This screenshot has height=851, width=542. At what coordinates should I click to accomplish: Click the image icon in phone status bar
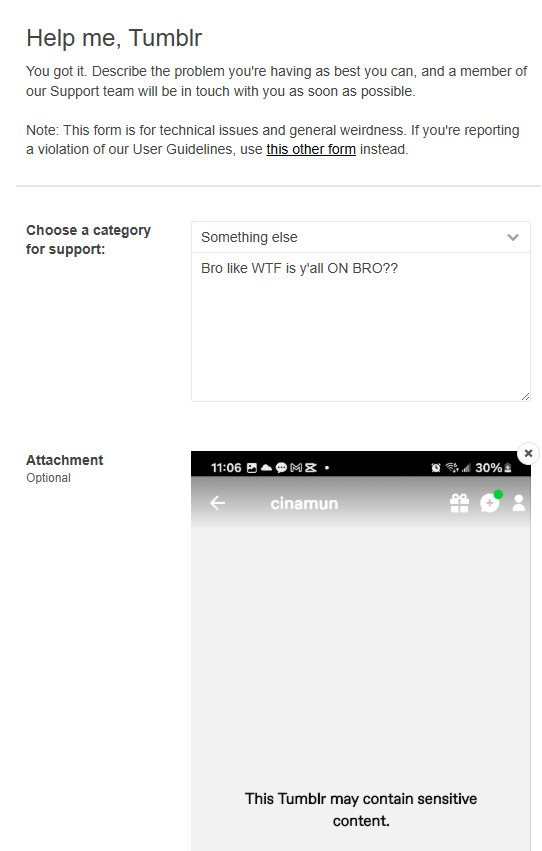coord(252,468)
